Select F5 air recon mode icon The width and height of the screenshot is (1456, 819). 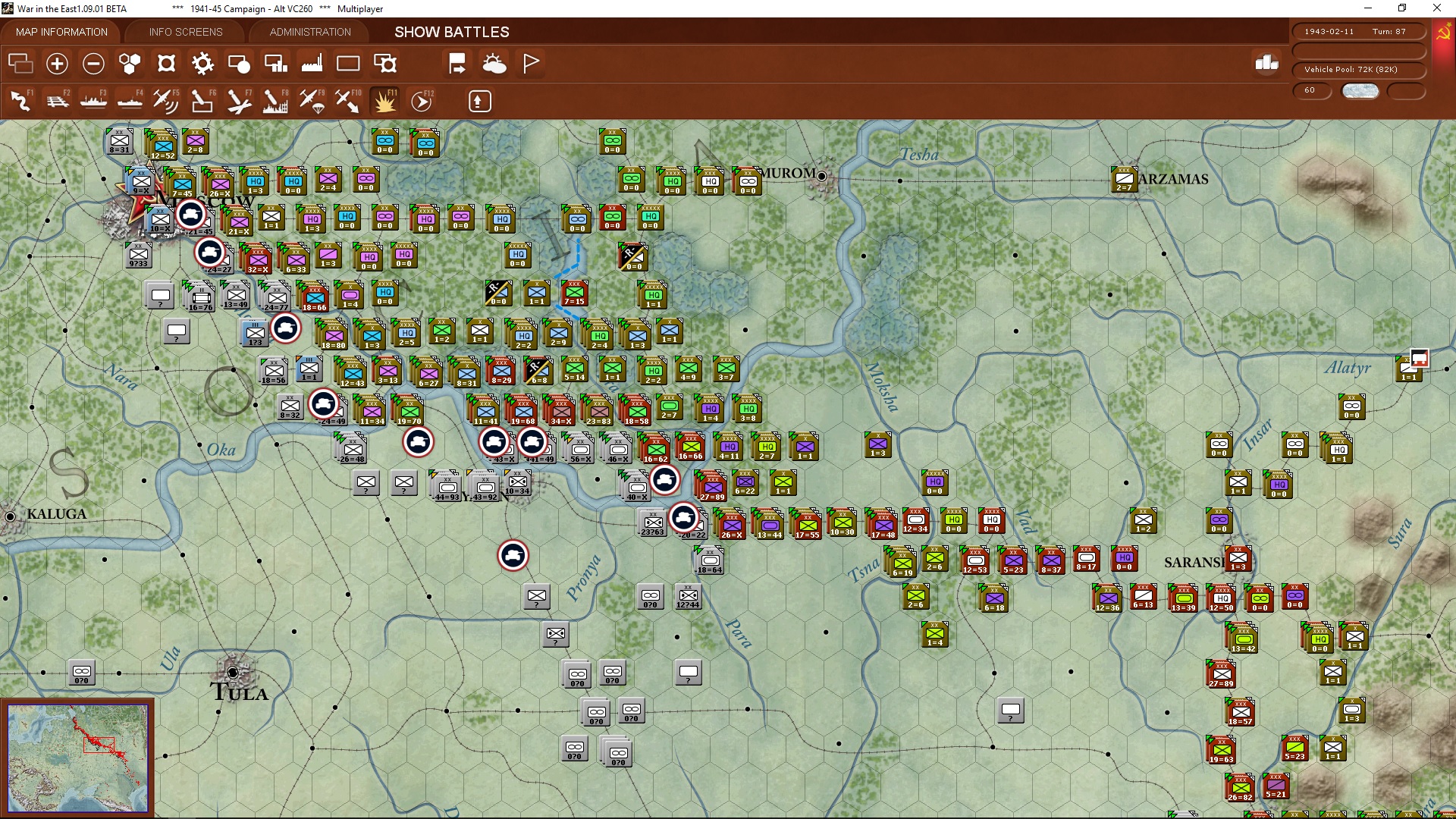coord(165,101)
